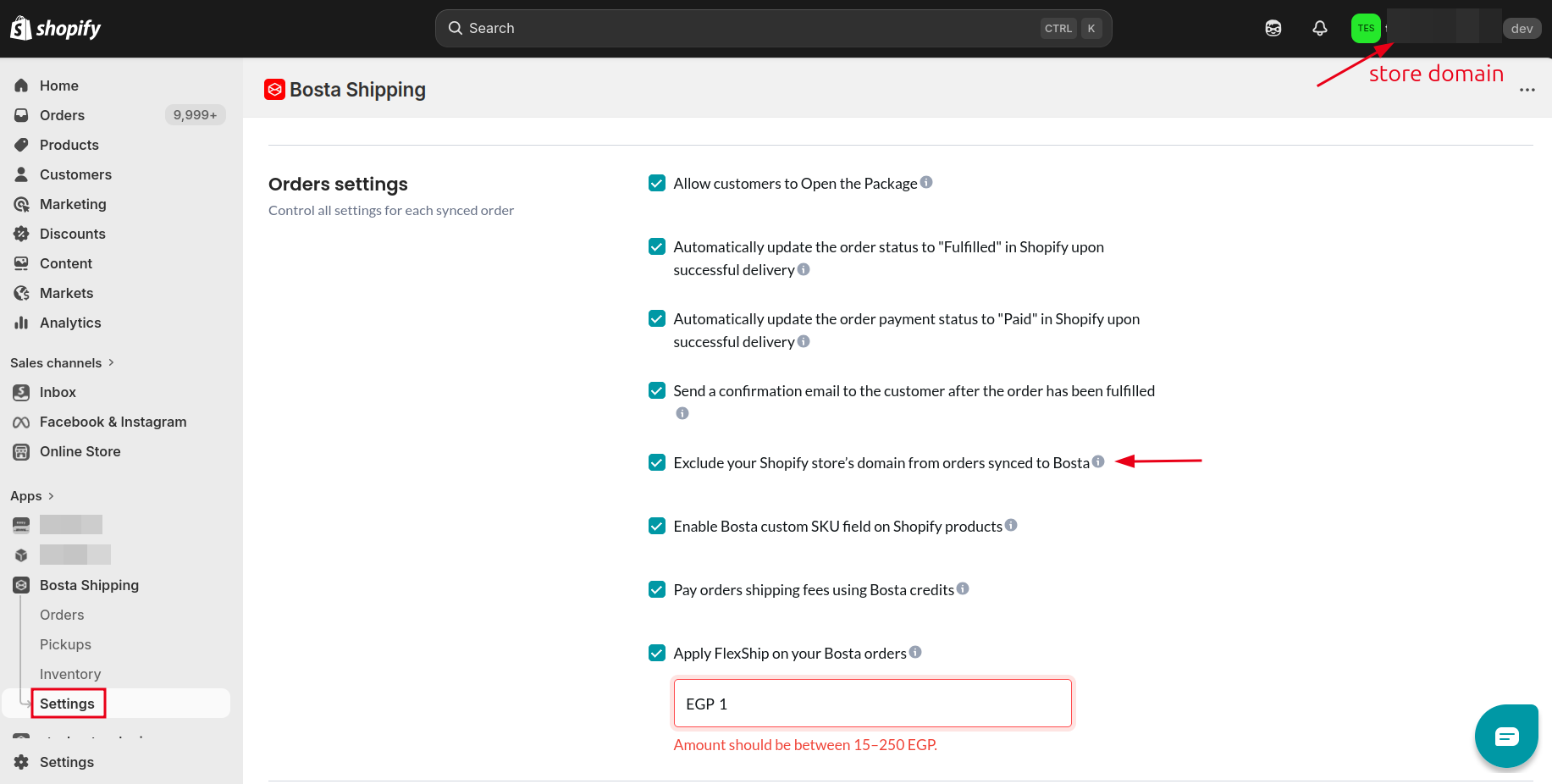Toggle send confirmation email checkbox
This screenshot has width=1552, height=784.
(657, 390)
